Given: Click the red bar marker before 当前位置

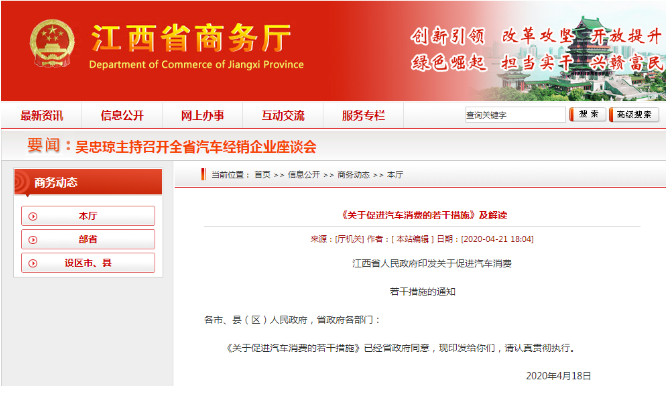Looking at the screenshot, I should [203, 174].
